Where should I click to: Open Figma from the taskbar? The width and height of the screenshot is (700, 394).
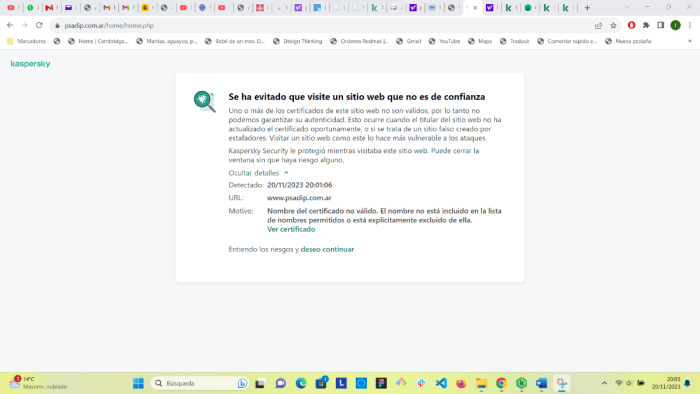[x=381, y=383]
